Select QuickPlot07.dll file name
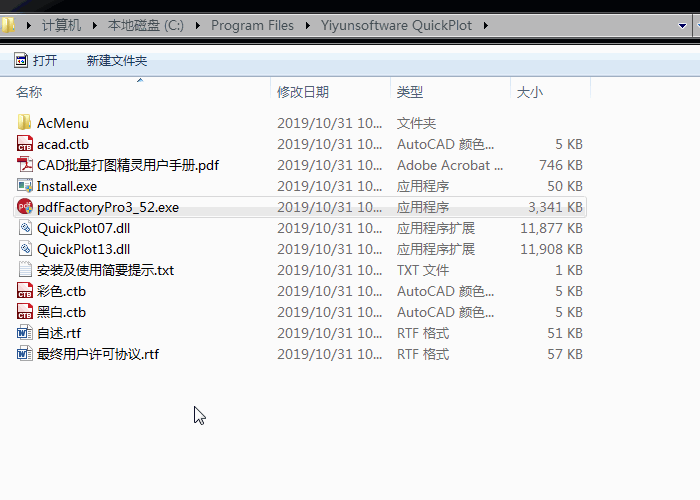 click(x=83, y=228)
